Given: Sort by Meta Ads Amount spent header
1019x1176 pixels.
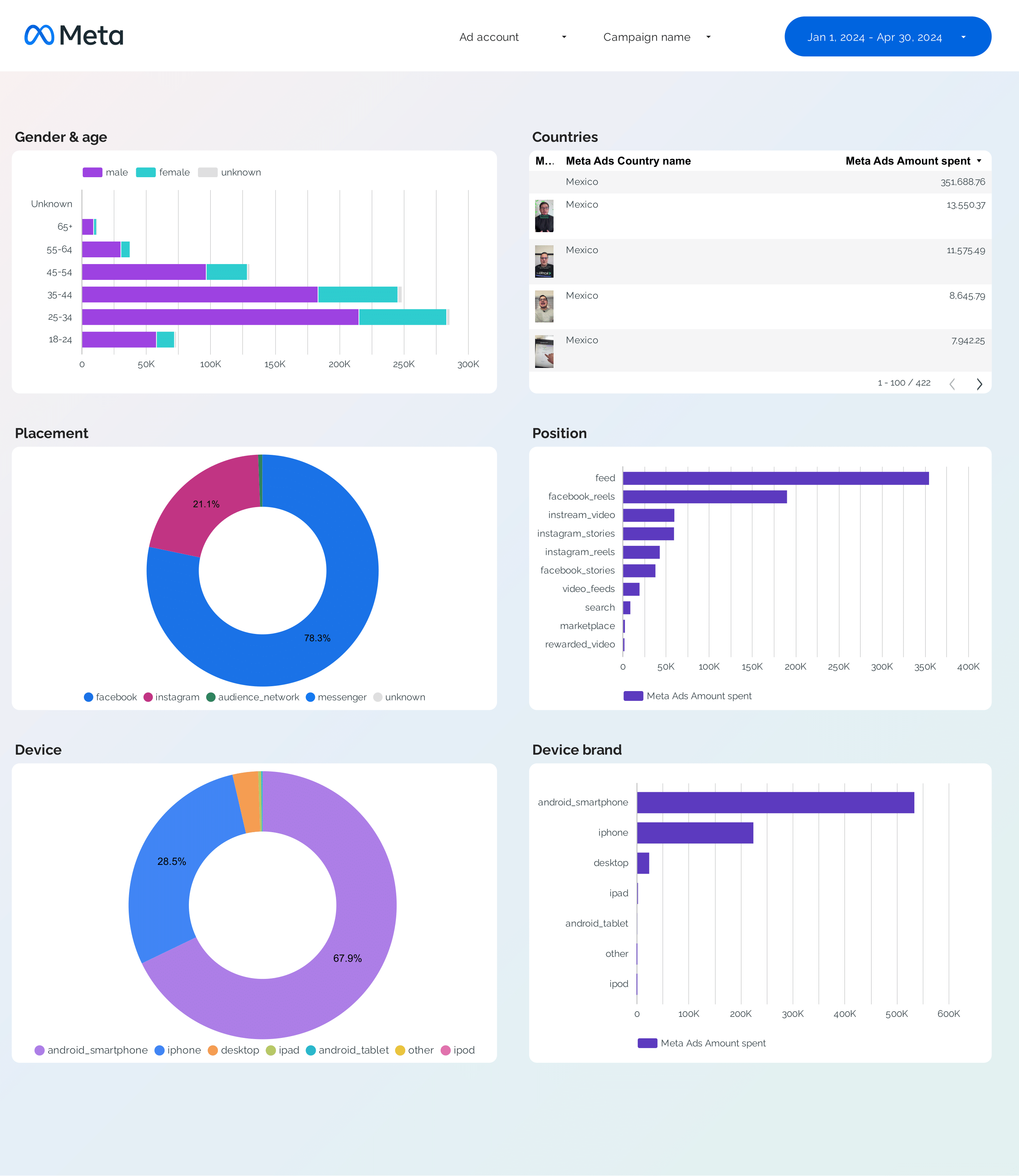Looking at the screenshot, I should pyautogui.click(x=908, y=161).
